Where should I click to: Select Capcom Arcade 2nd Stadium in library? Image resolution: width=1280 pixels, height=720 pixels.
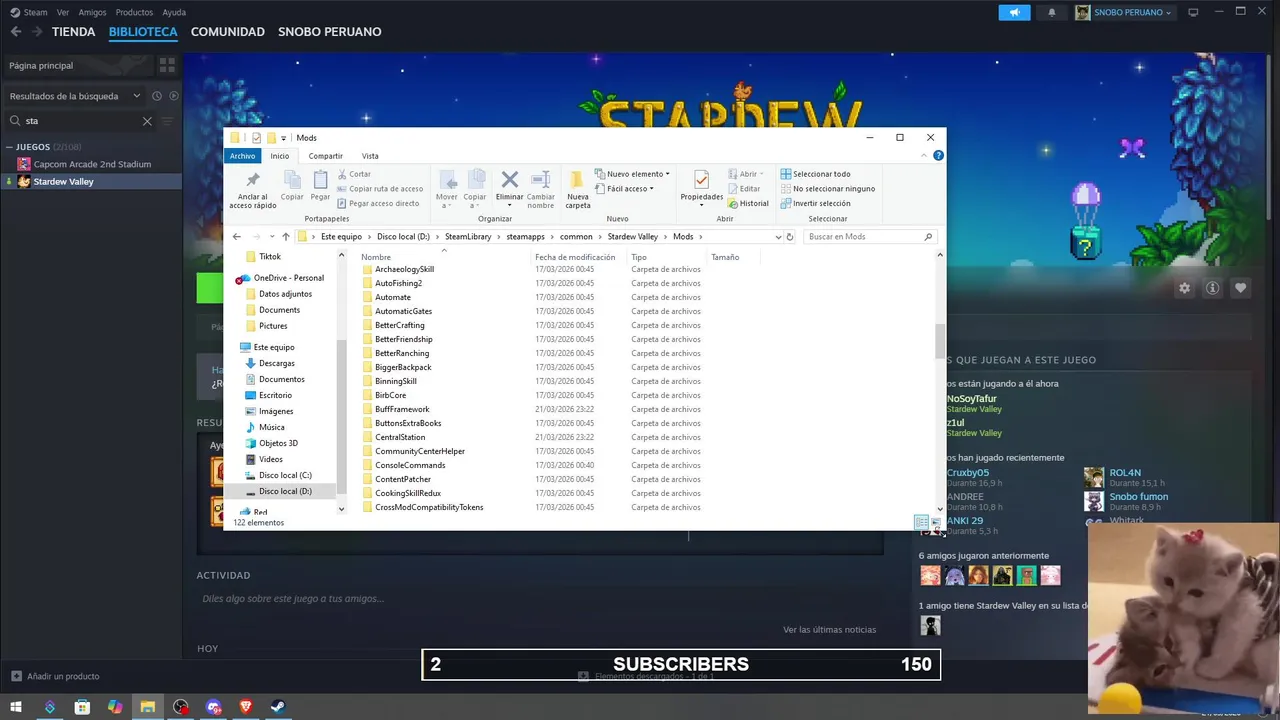(92, 164)
